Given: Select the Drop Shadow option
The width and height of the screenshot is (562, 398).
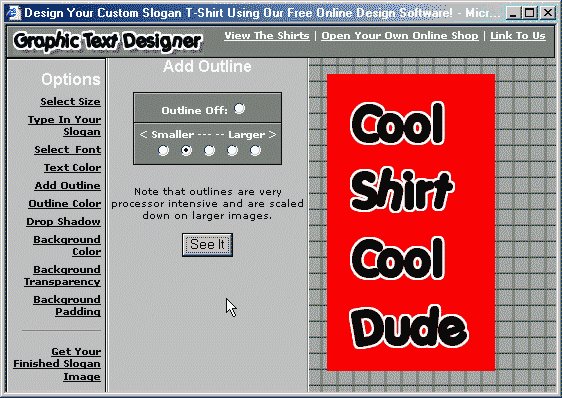Looking at the screenshot, I should (63, 221).
